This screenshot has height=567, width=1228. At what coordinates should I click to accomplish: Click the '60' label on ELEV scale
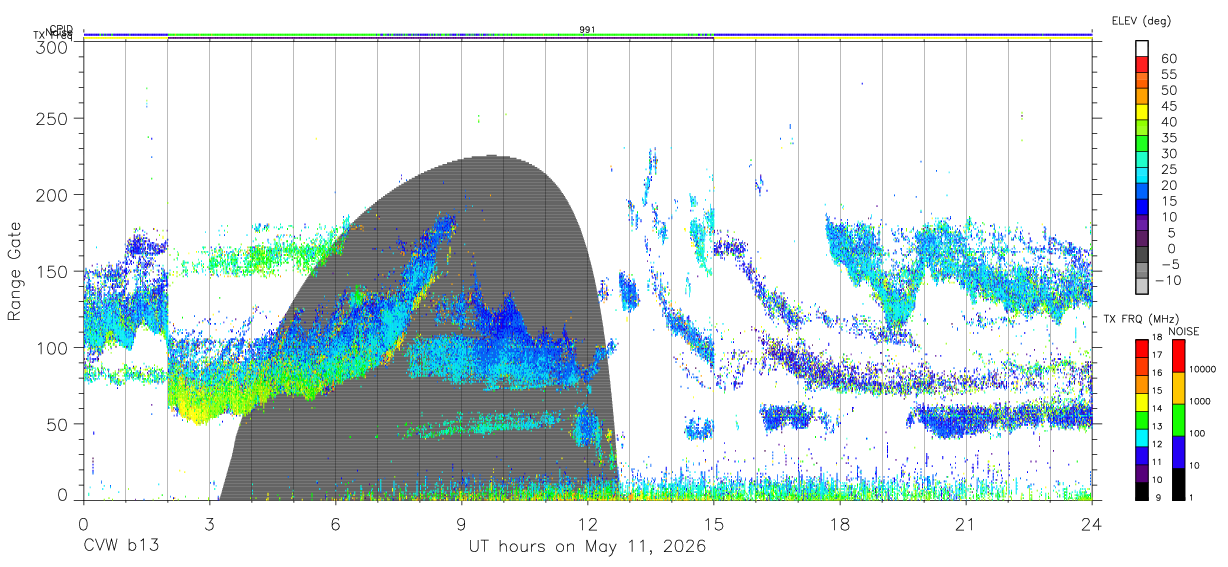[1168, 59]
